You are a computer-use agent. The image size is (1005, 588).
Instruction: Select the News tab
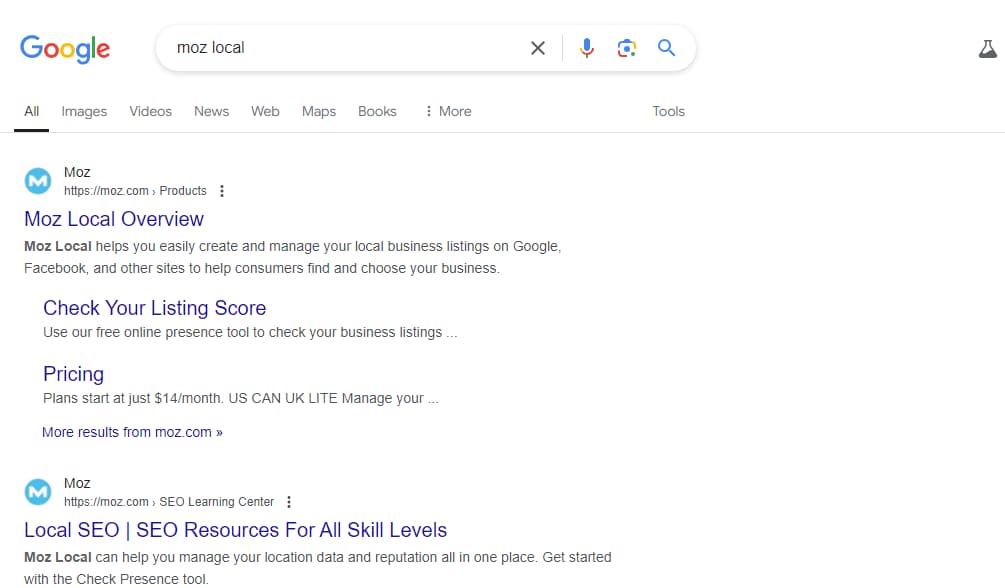pos(211,111)
